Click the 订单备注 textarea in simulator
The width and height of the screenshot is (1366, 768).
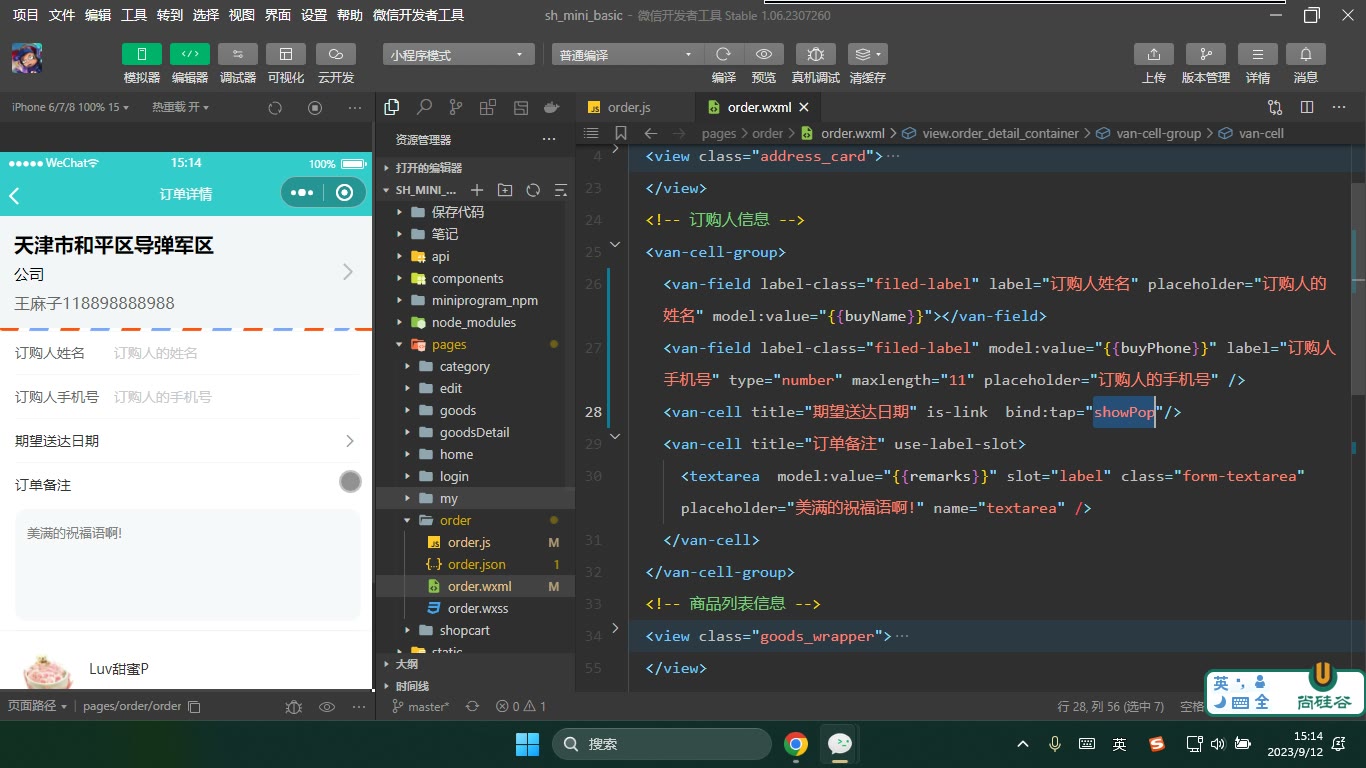pos(187,565)
